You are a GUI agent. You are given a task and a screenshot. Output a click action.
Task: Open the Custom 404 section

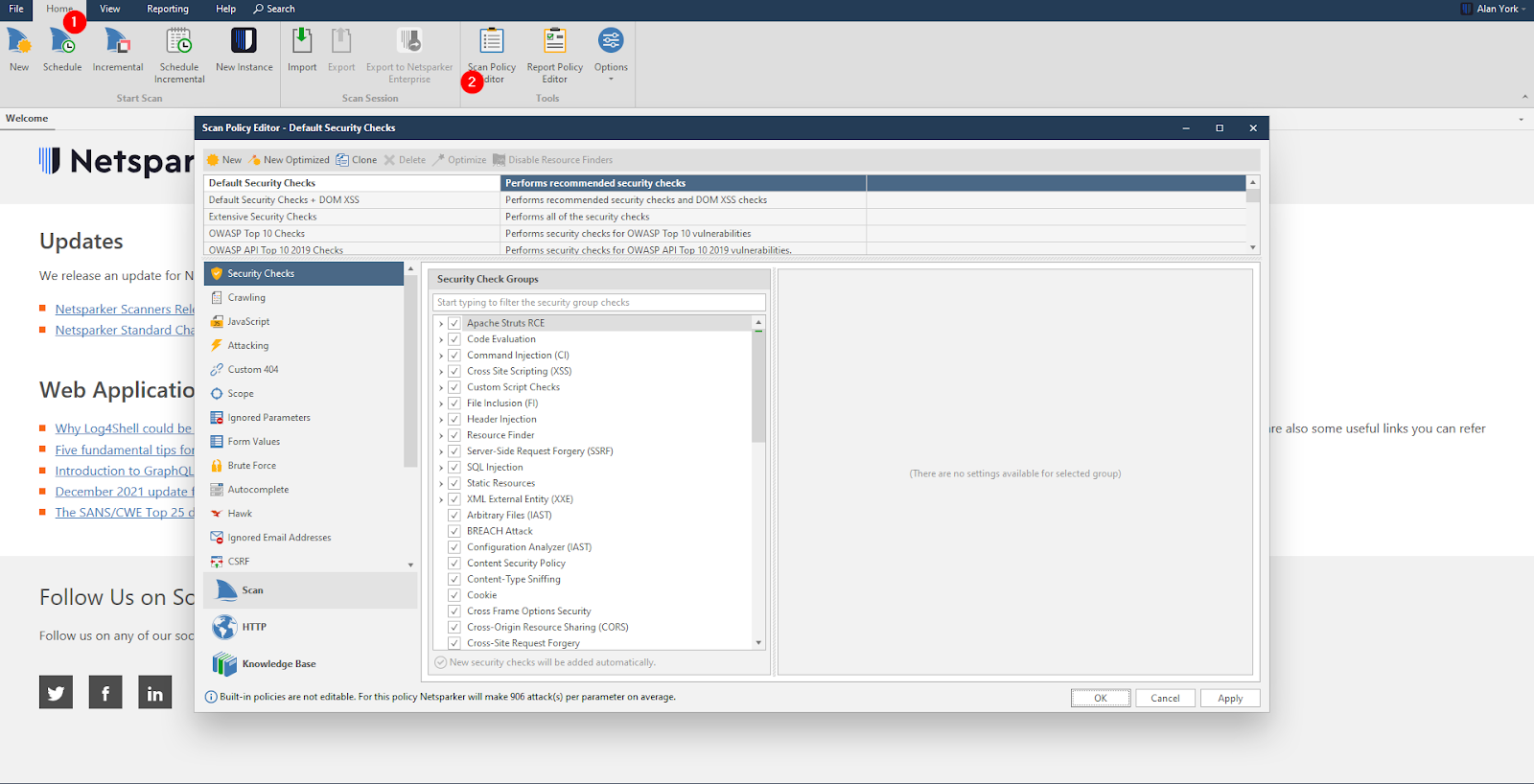[304, 370]
